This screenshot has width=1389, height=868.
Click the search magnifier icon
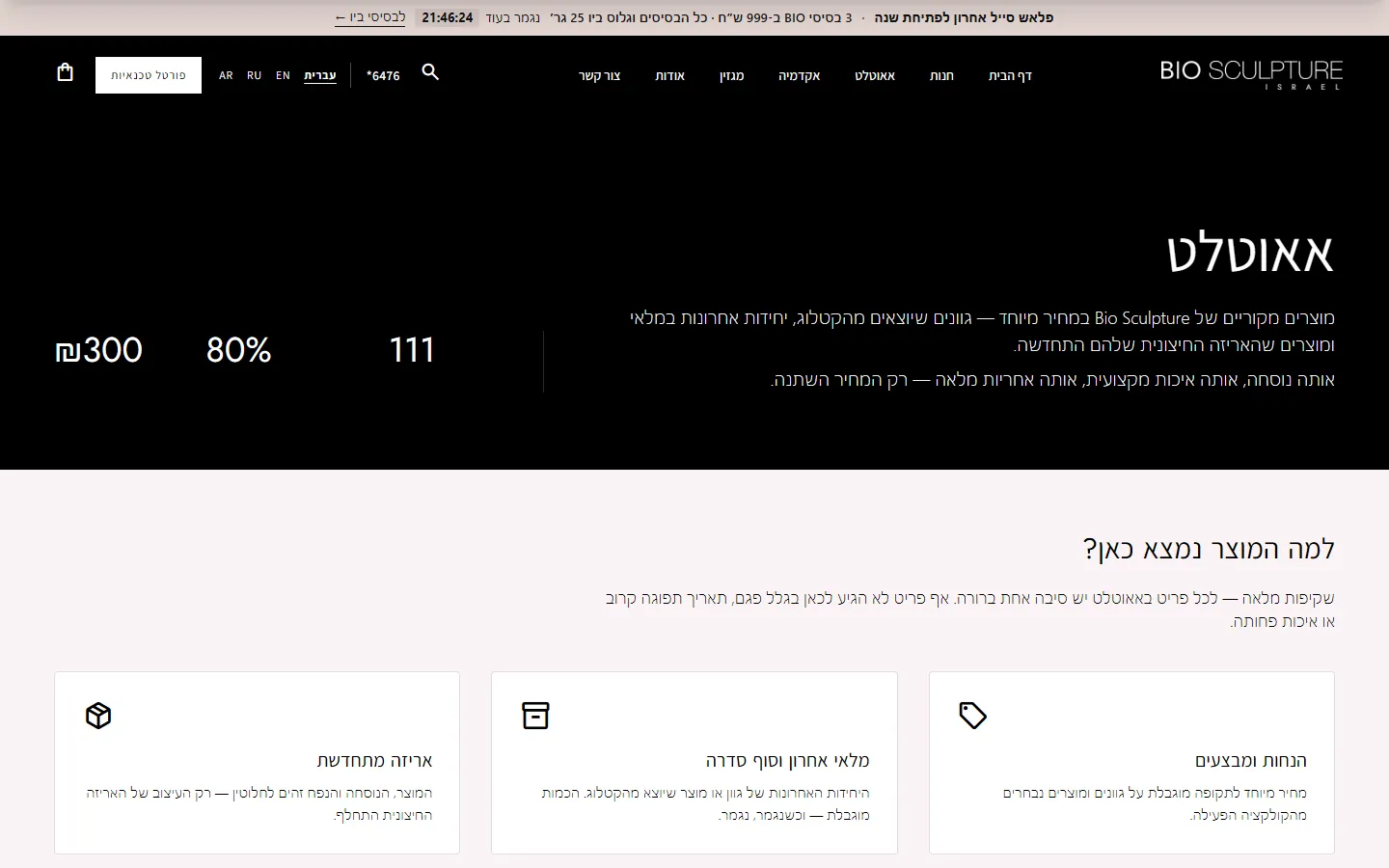point(430,72)
